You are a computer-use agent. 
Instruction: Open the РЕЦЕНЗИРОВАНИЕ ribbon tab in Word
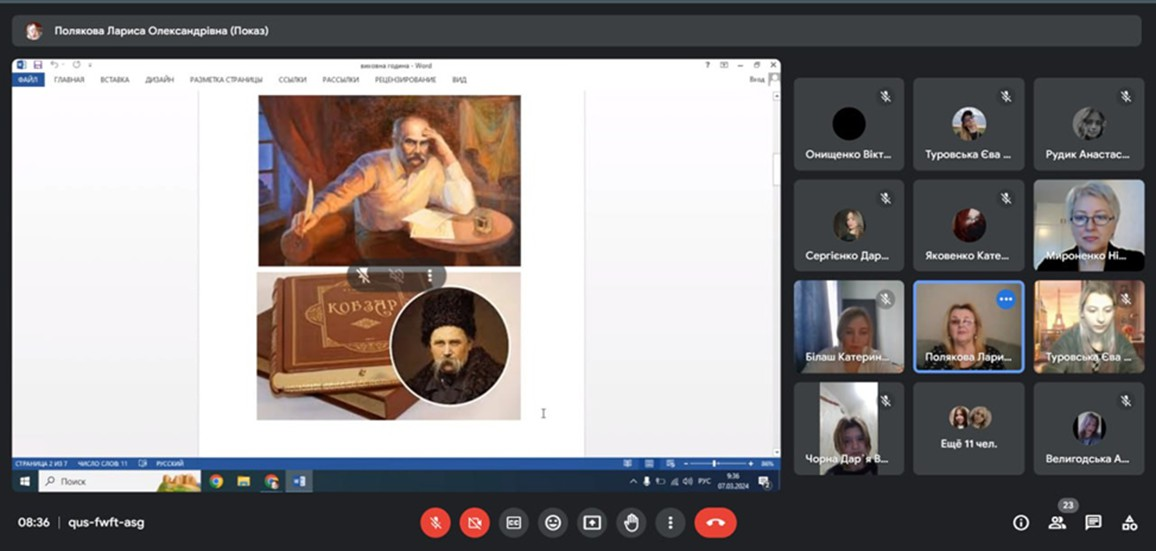(x=405, y=80)
